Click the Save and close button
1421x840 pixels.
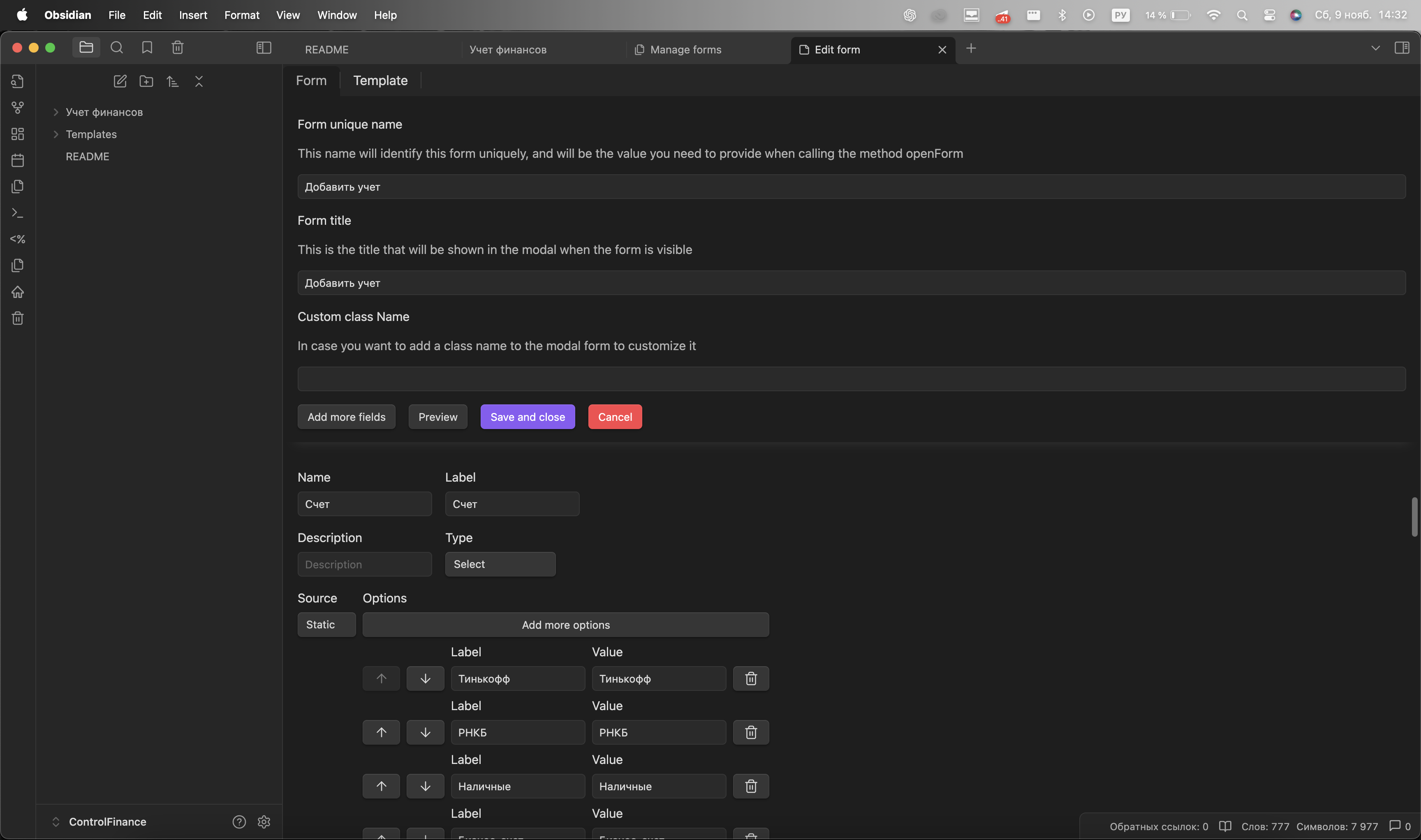(527, 417)
